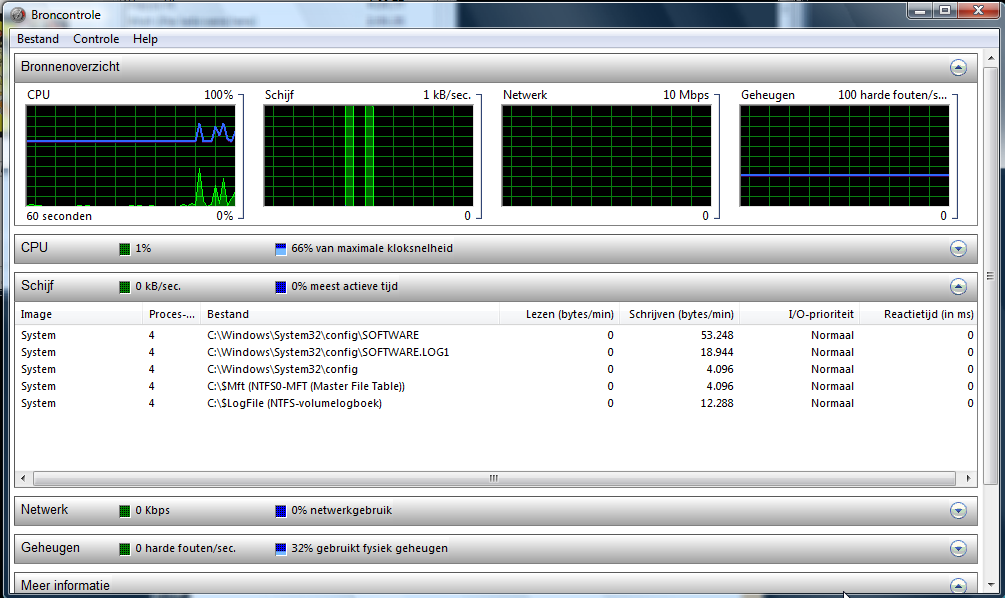Click the Netwerk section header title
Viewport: 1005px width, 598px height.
(44, 510)
